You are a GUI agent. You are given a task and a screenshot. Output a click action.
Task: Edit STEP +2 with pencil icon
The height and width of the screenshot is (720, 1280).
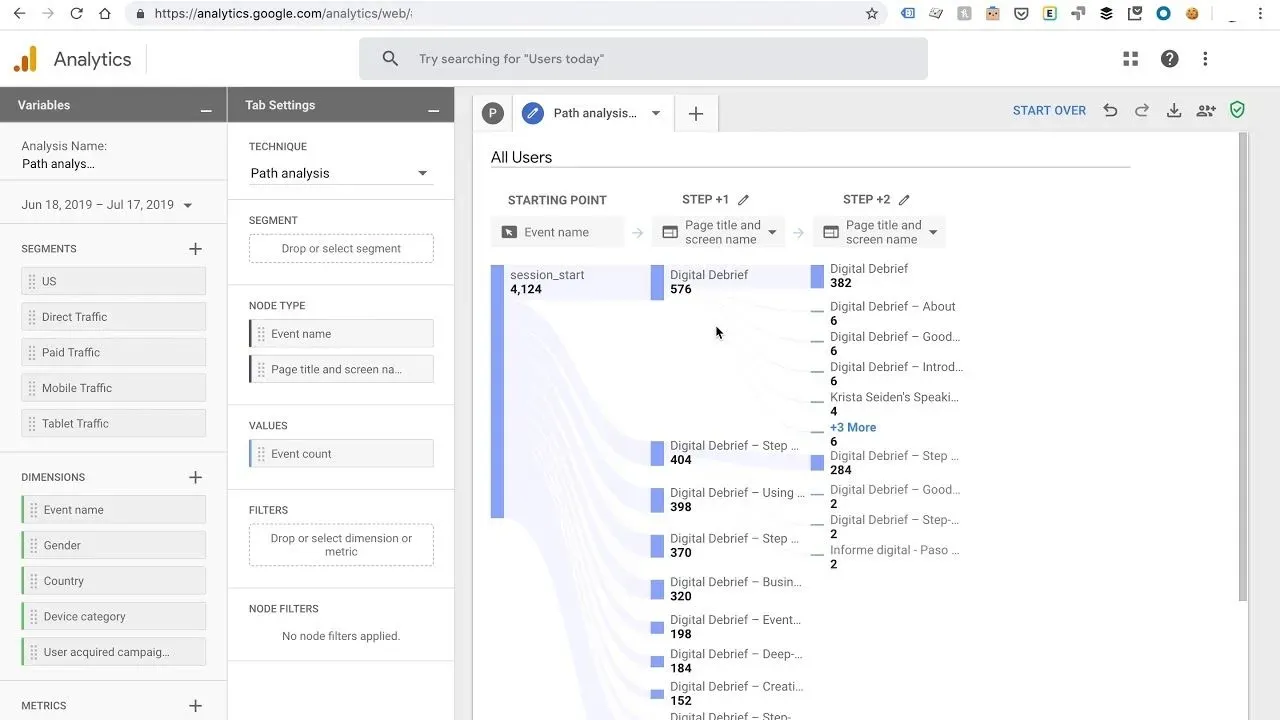pos(904,200)
